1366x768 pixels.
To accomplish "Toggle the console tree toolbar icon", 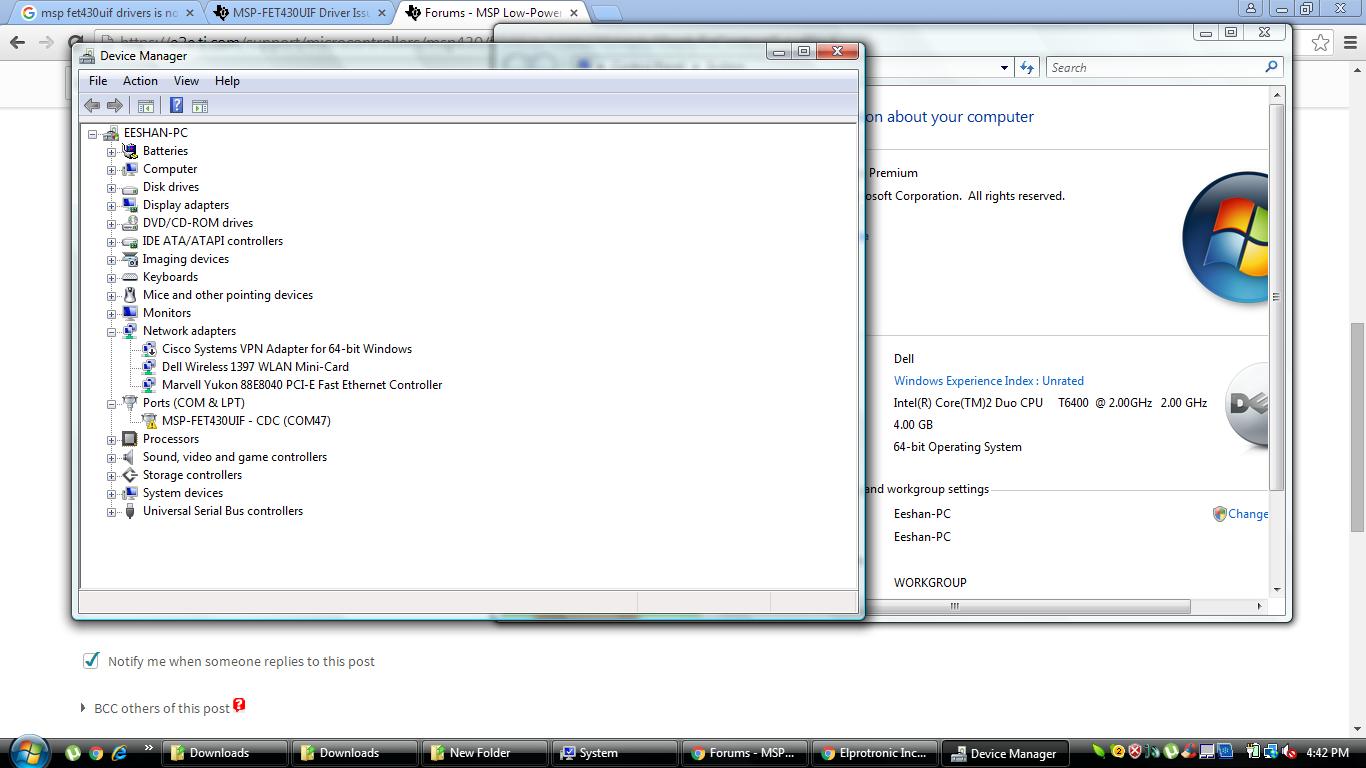I will 146,105.
